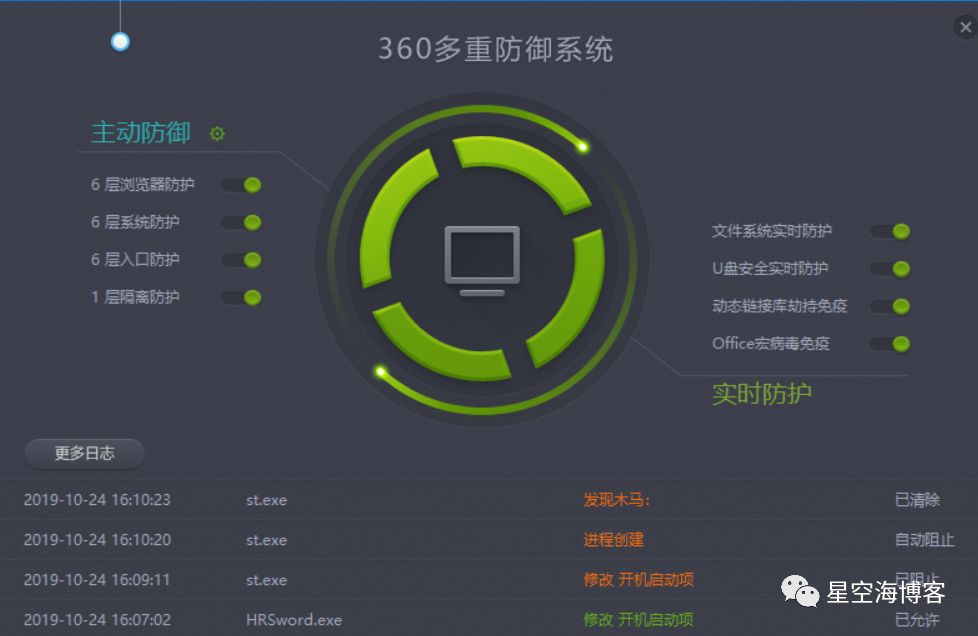Click 已清除 status in first log row
This screenshot has width=978, height=636.
tap(917, 500)
